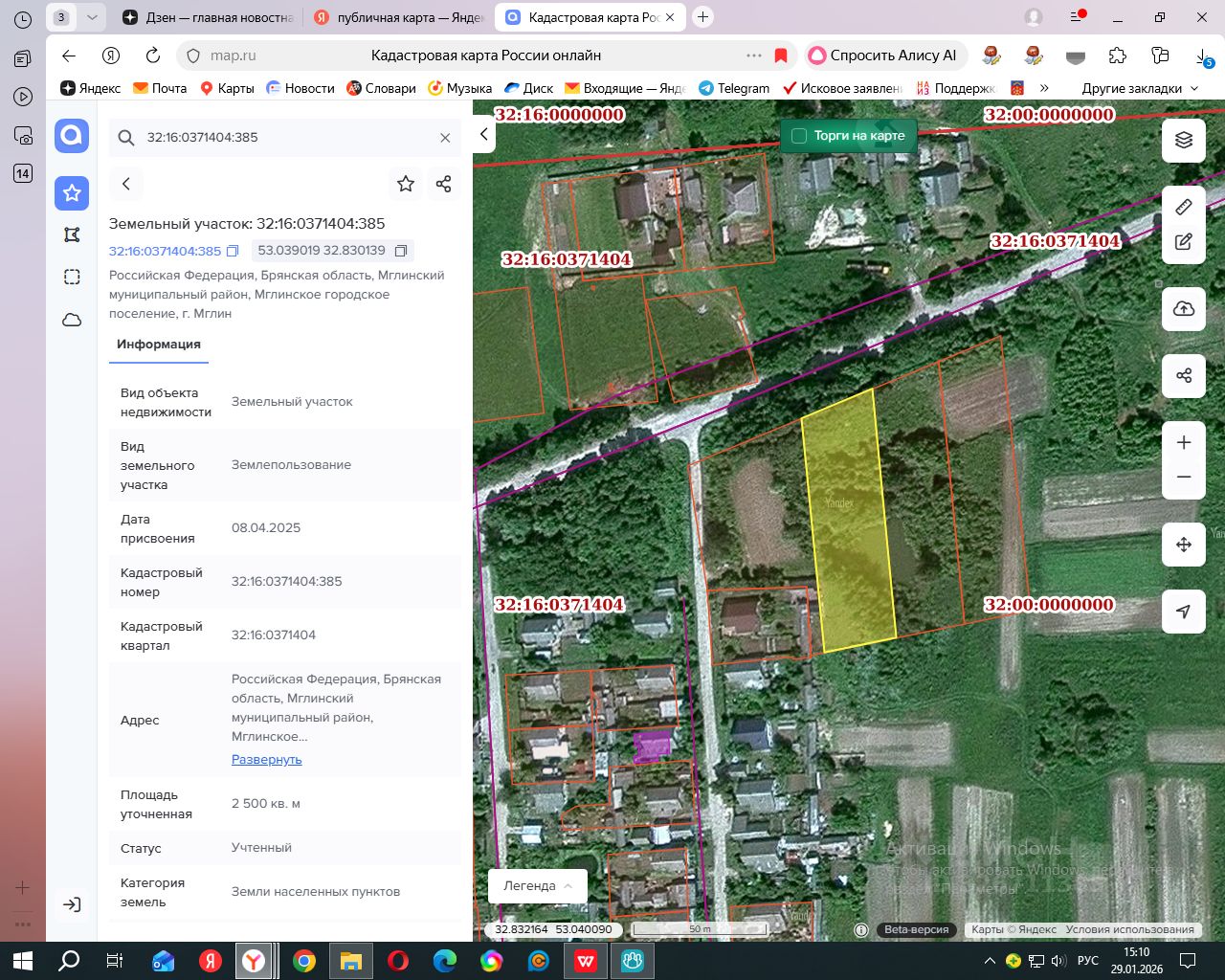
Task: Open the browser main menu
Action: click(x=1075, y=17)
